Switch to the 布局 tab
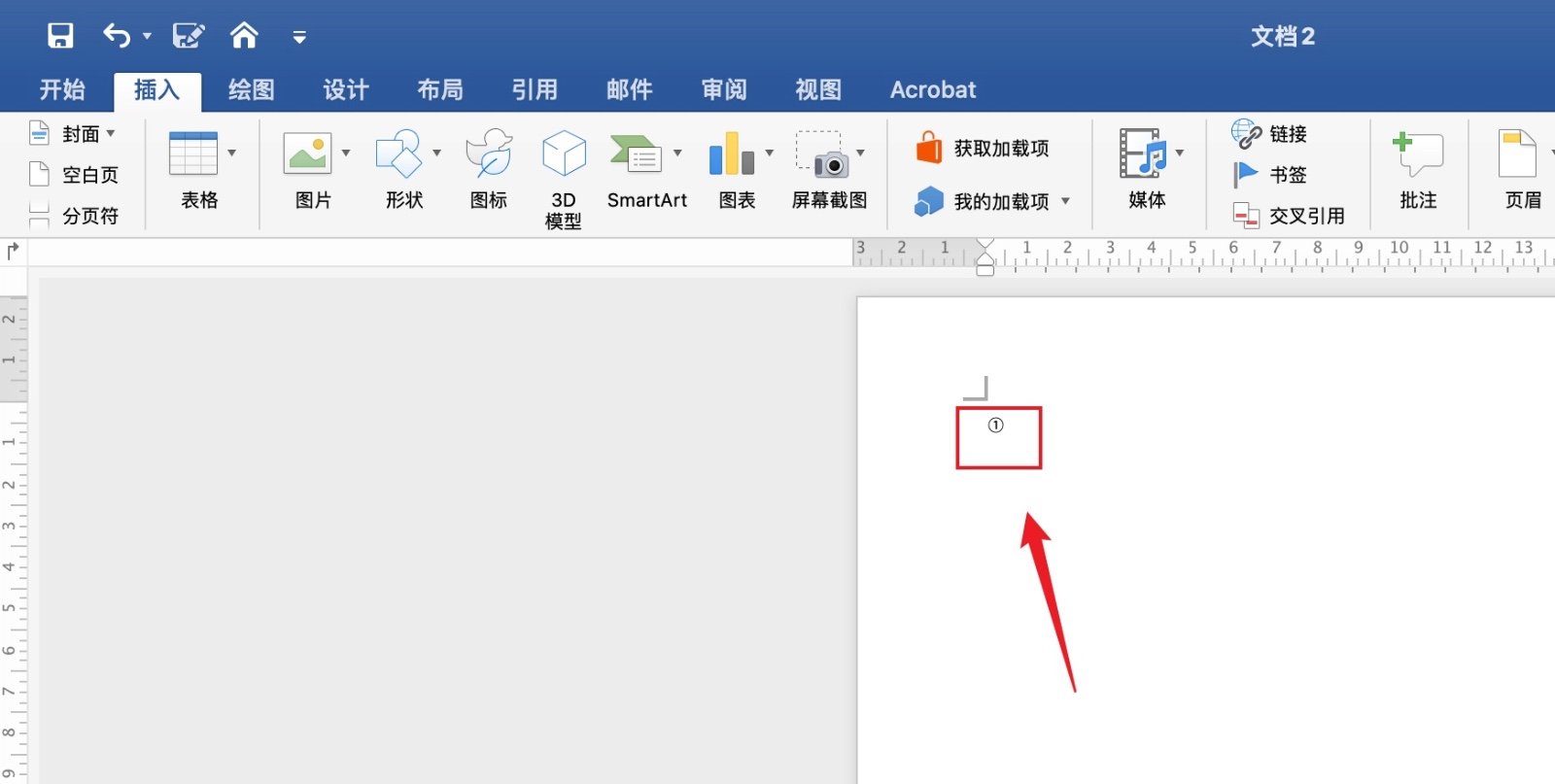1555x784 pixels. 440,90
